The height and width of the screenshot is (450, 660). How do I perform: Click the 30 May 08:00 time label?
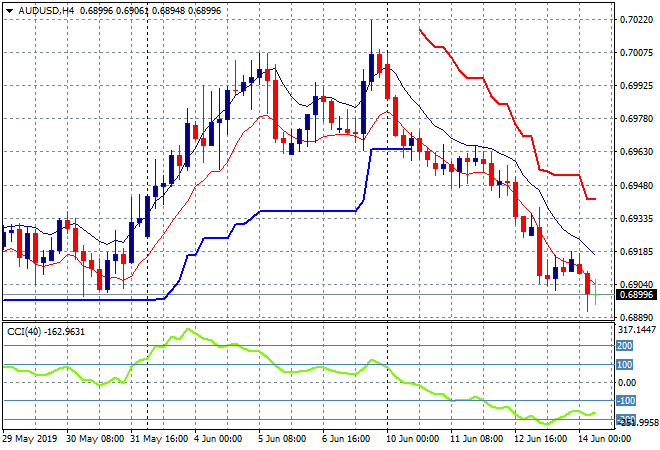point(95,439)
